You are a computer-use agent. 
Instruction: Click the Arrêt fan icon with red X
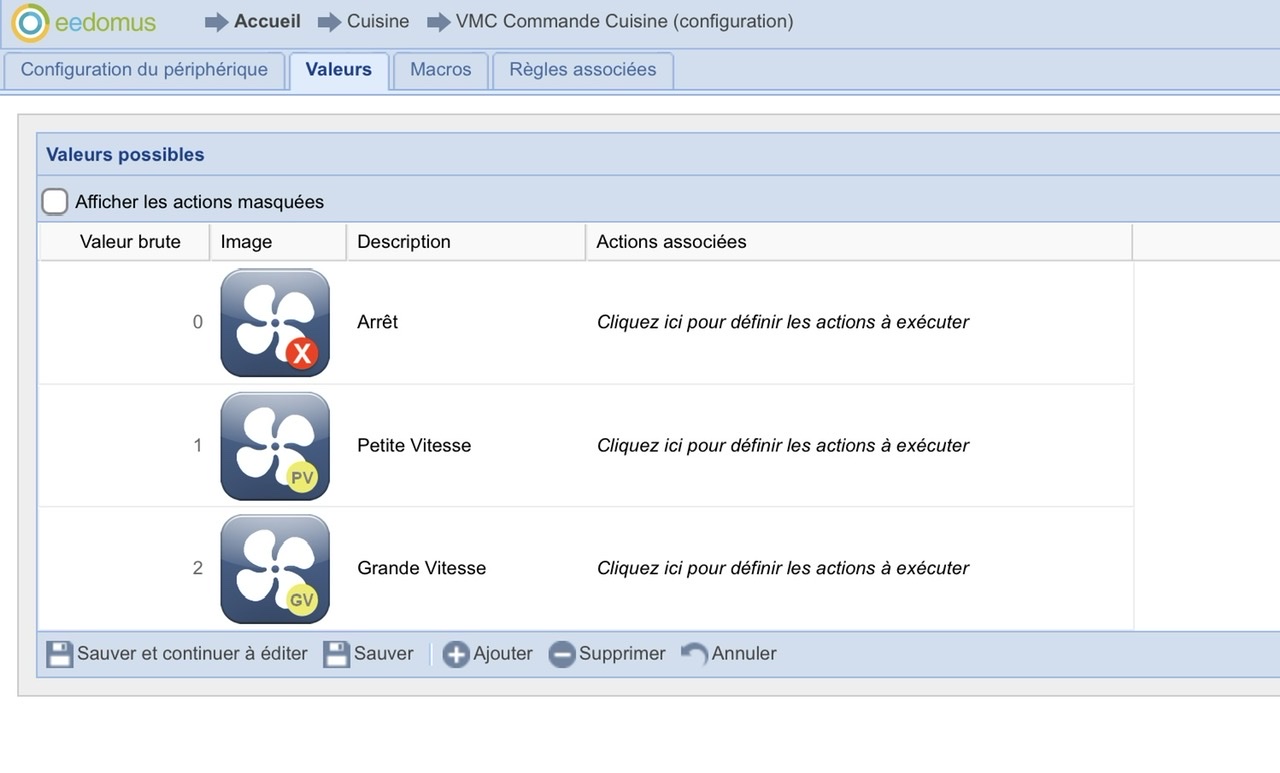(x=275, y=323)
